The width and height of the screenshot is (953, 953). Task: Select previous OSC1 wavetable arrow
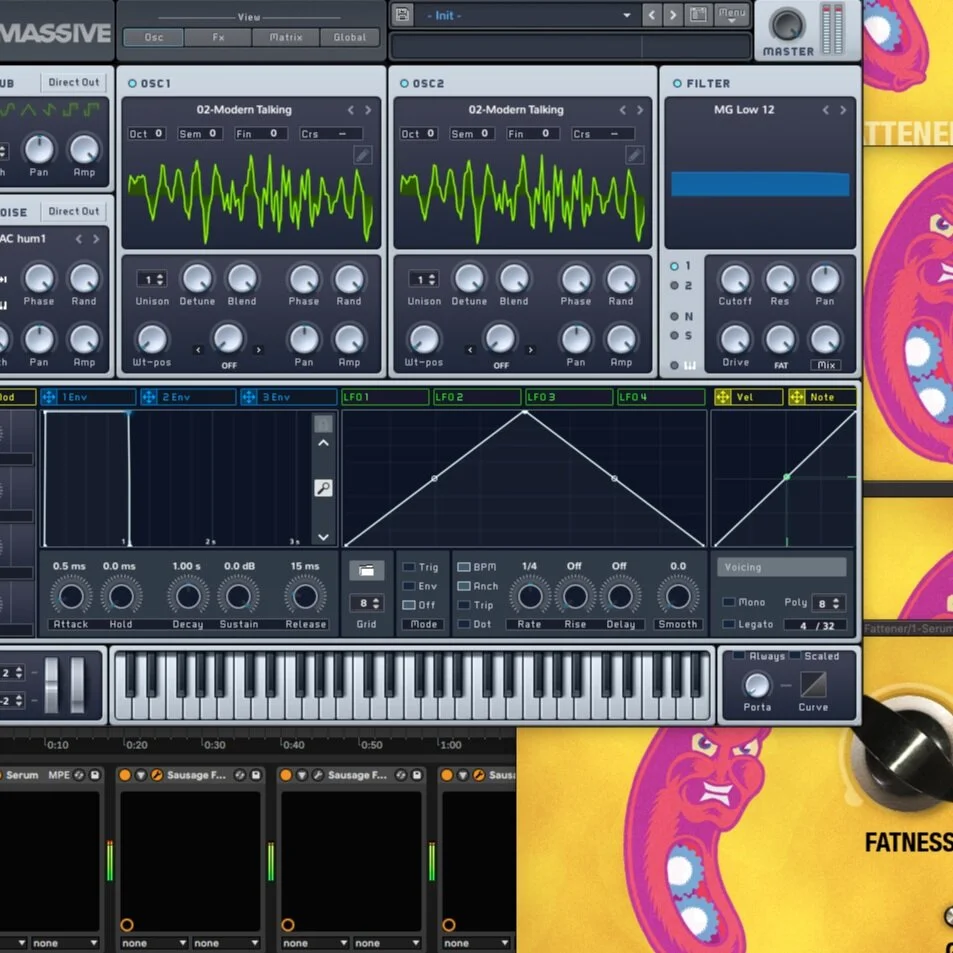(351, 110)
